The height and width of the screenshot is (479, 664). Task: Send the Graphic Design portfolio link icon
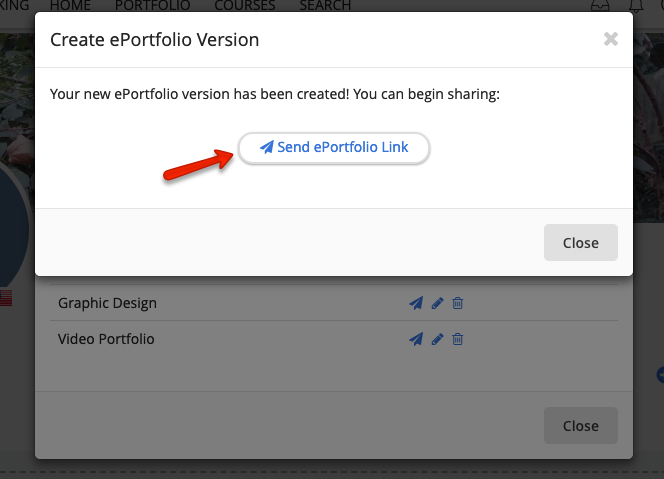416,303
